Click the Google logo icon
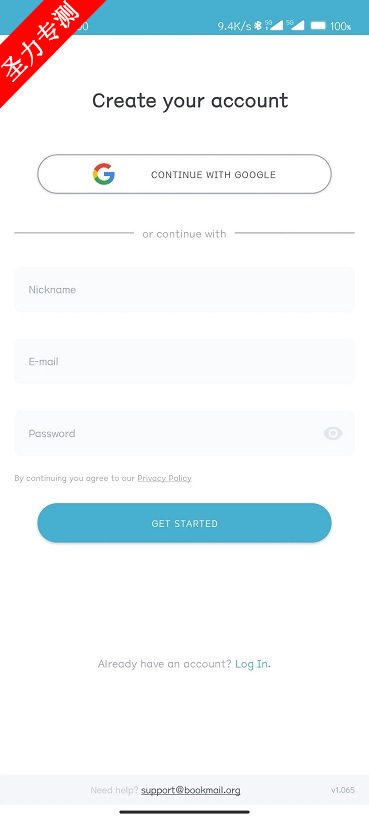This screenshot has width=369, height=819. (x=103, y=174)
